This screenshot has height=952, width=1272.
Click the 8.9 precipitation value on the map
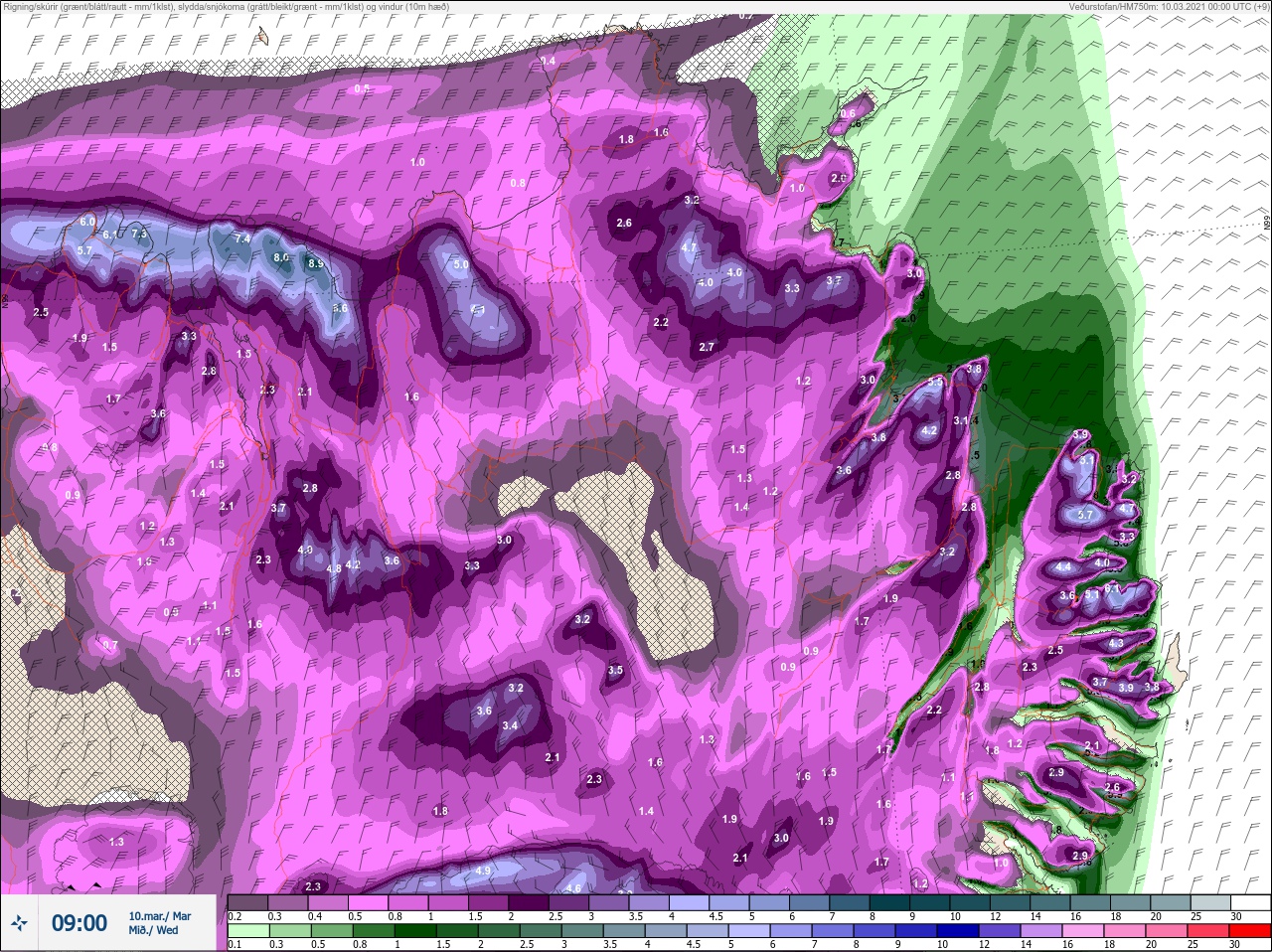click(x=316, y=263)
